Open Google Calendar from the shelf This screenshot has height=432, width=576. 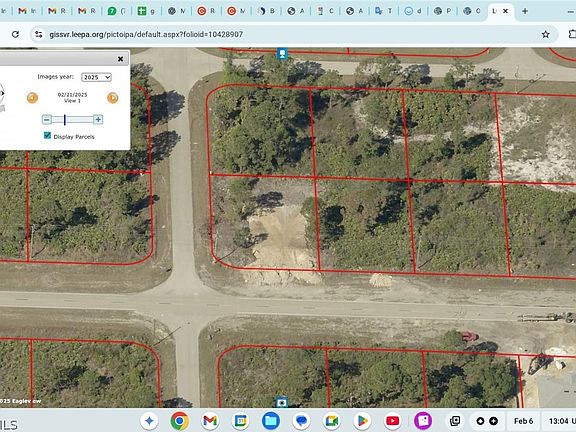pyautogui.click(x=240, y=421)
